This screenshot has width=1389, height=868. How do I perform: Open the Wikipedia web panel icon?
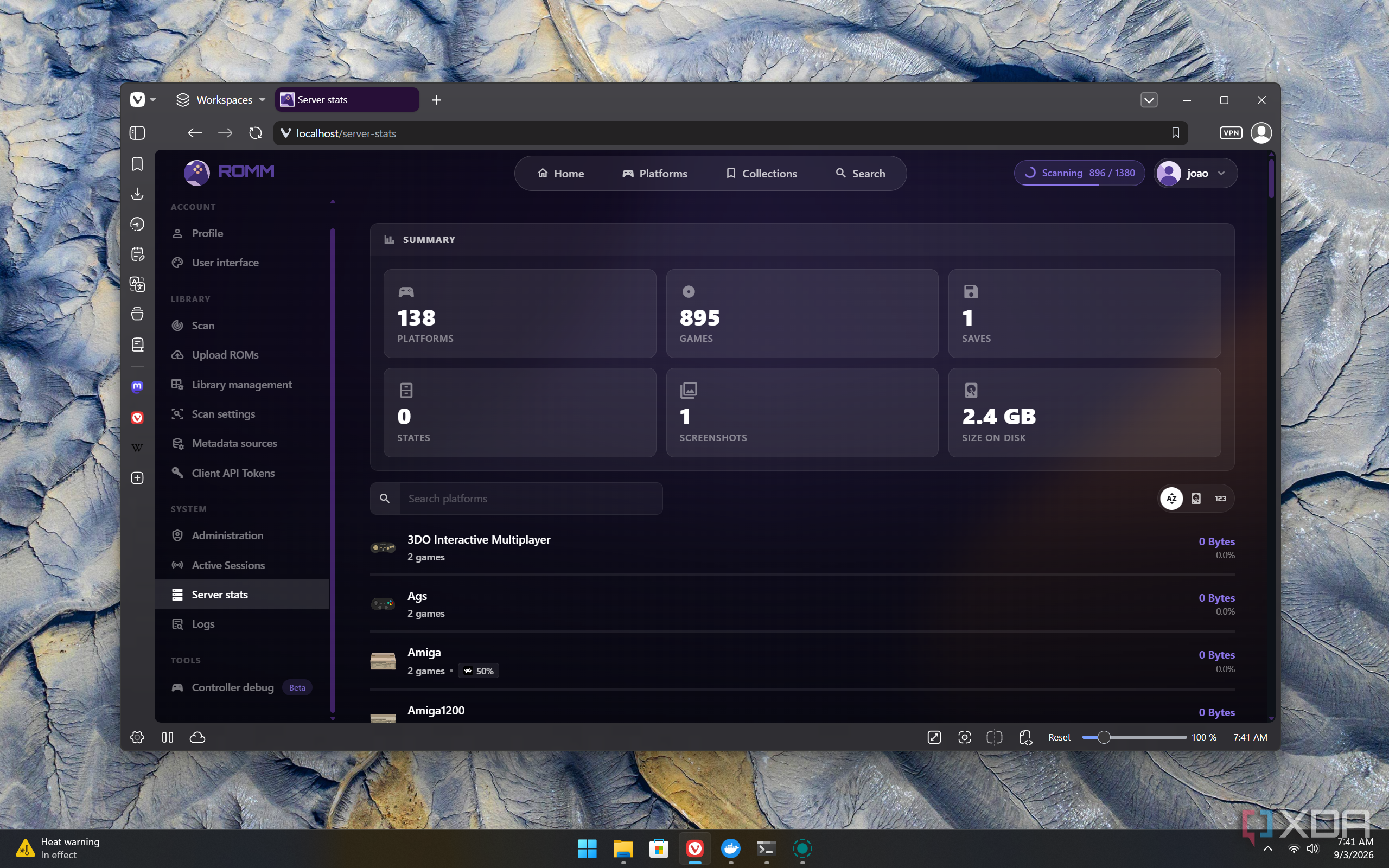(x=137, y=448)
